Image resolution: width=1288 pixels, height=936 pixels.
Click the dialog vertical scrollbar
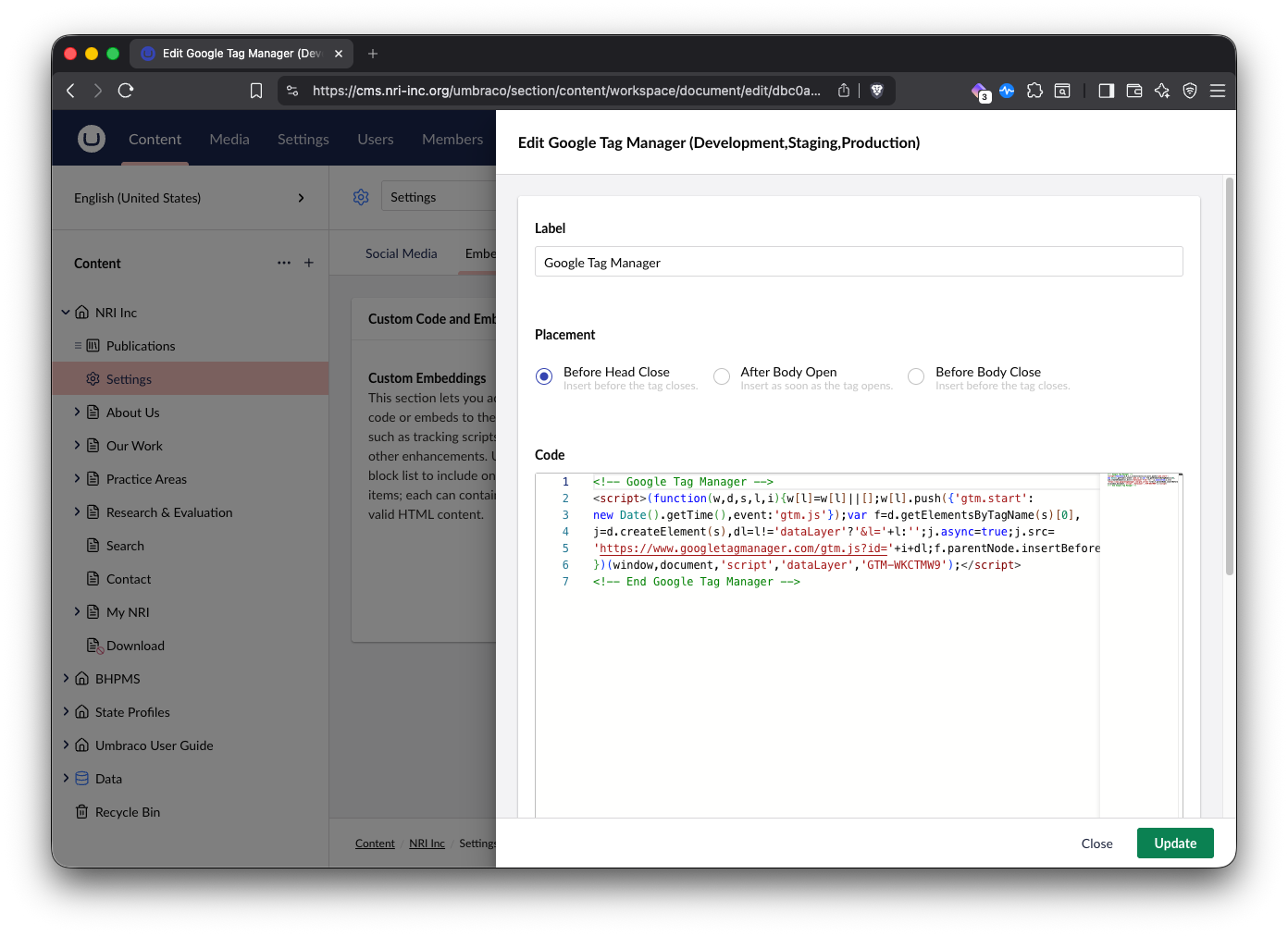(x=1230, y=376)
